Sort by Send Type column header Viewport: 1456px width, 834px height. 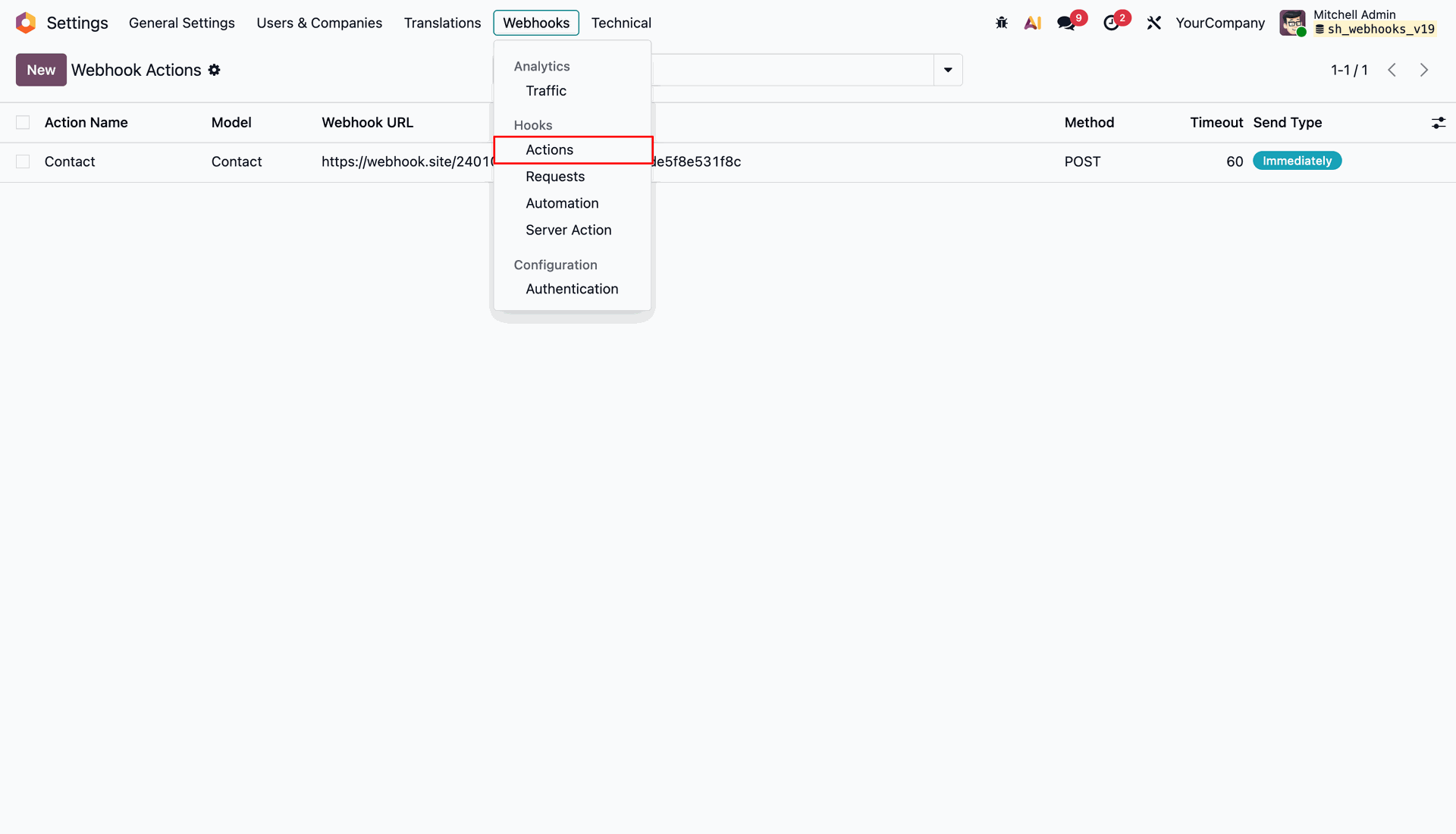tap(1287, 123)
